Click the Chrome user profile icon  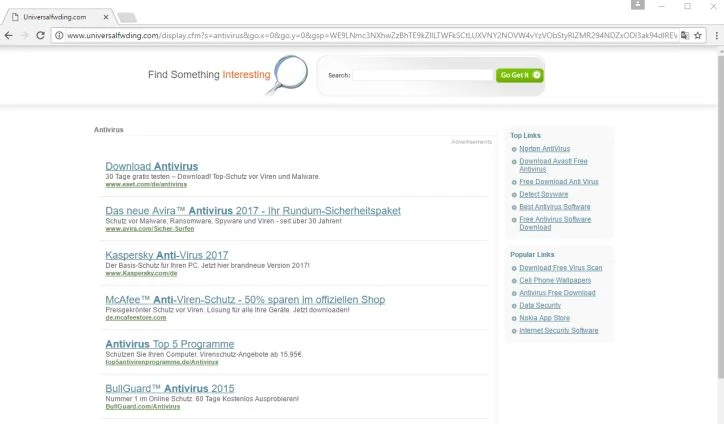click(x=638, y=5)
